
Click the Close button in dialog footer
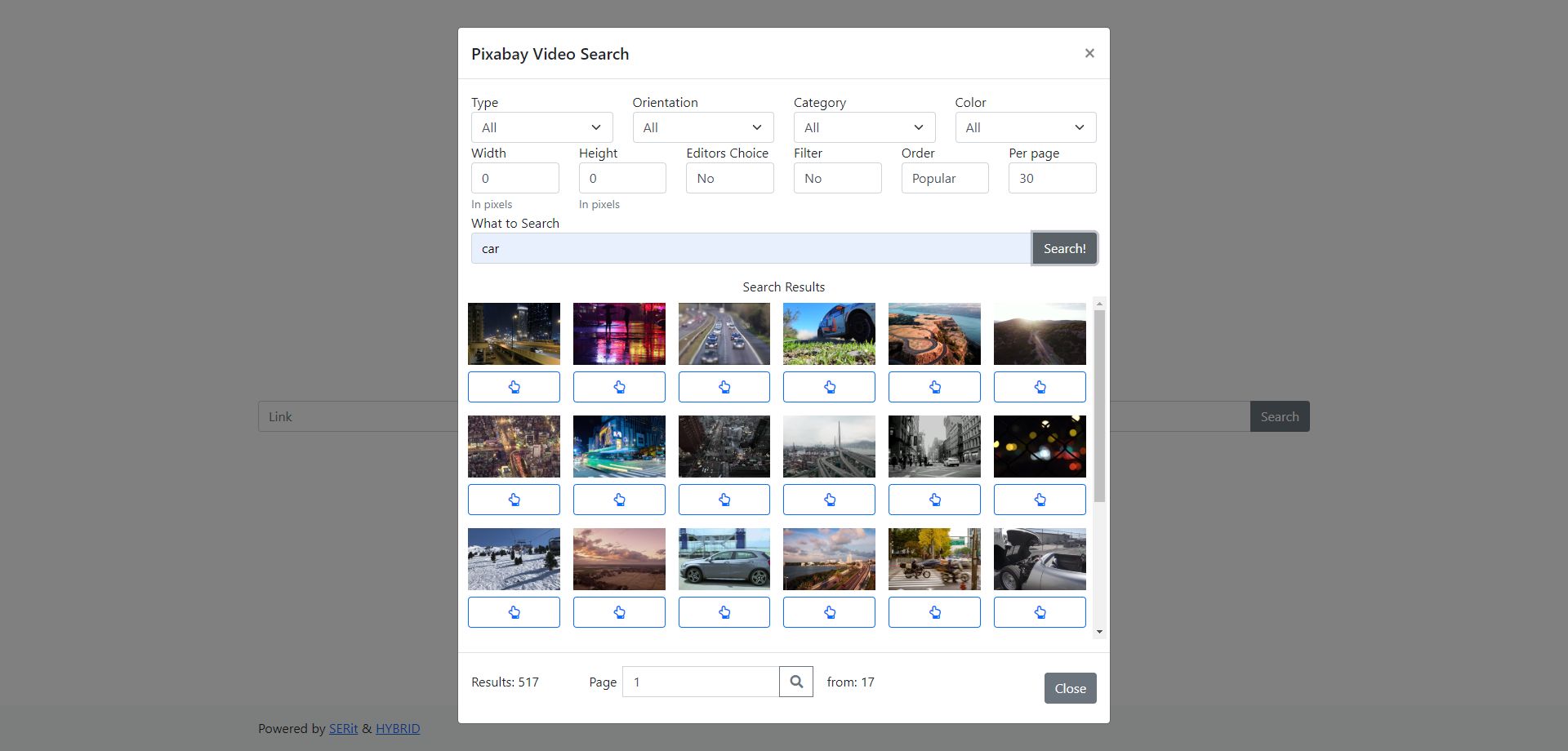[x=1071, y=688]
